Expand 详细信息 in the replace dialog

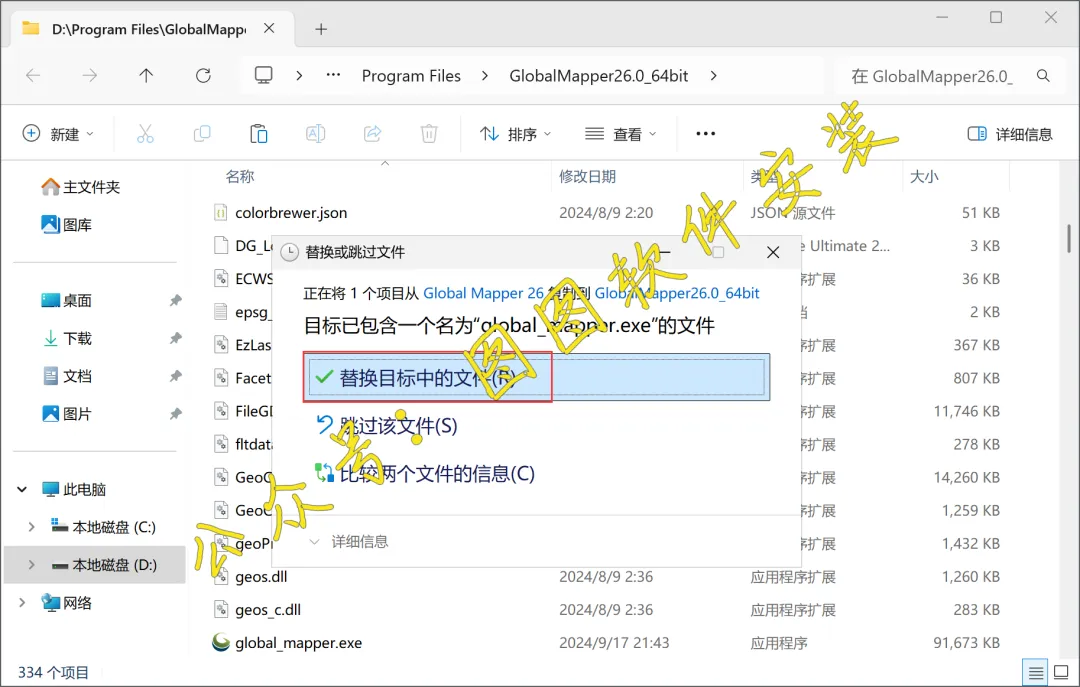click(x=350, y=542)
